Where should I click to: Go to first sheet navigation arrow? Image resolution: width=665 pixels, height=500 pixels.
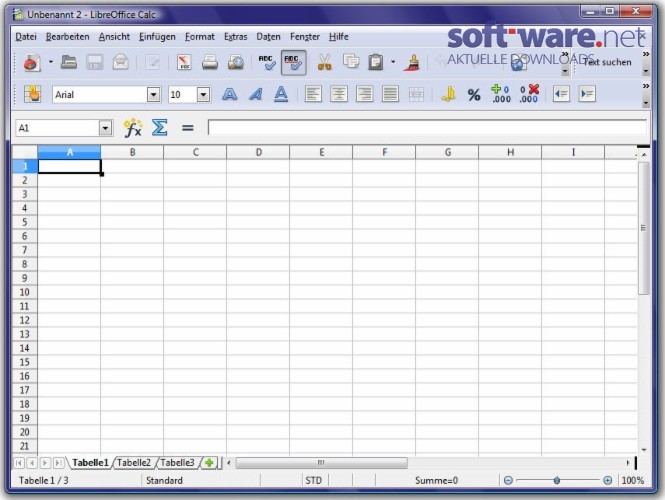[19, 463]
